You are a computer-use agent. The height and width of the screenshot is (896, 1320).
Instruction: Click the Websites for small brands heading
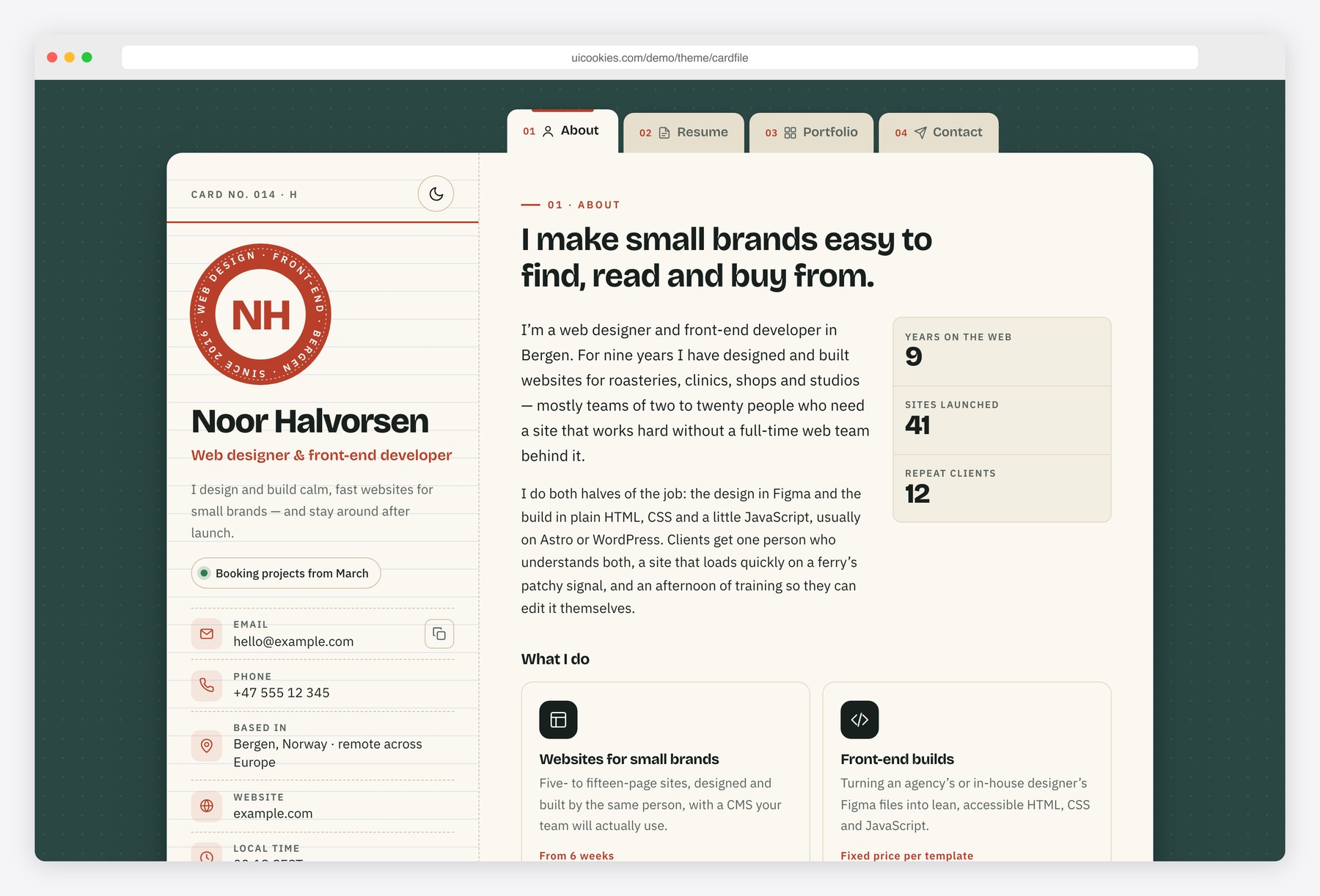point(629,759)
